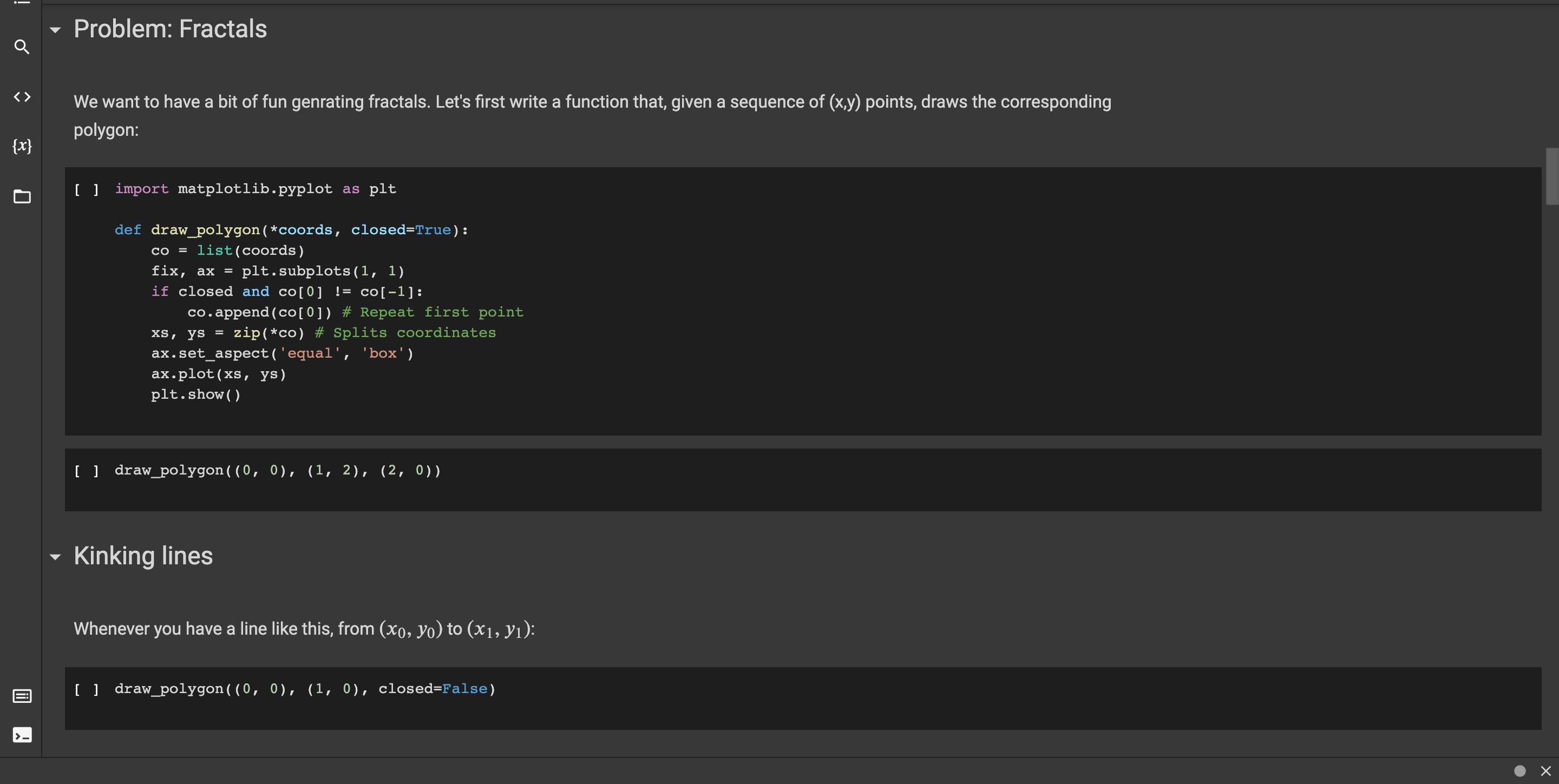The image size is (1559, 784).
Task: Open the table of contents panel
Action: [22, 3]
